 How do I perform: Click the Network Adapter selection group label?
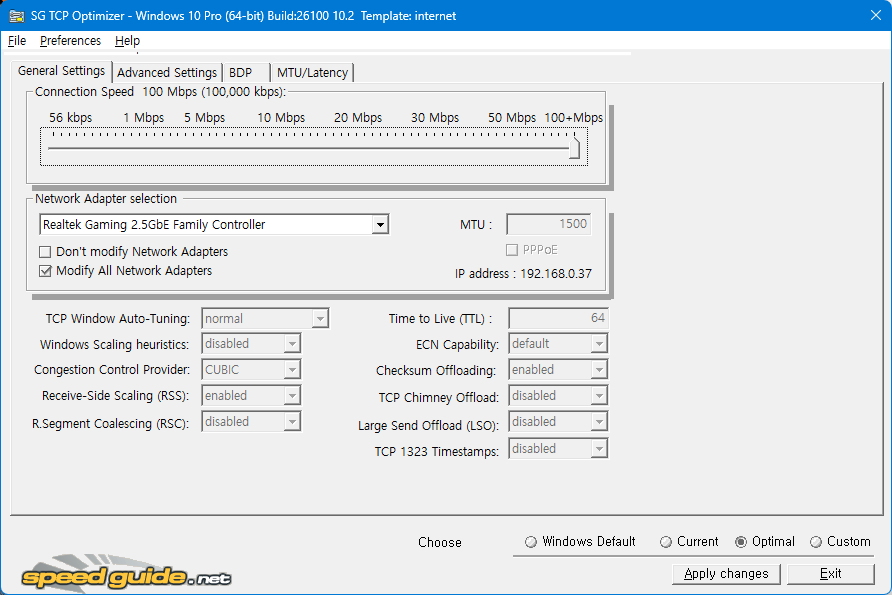coord(106,199)
